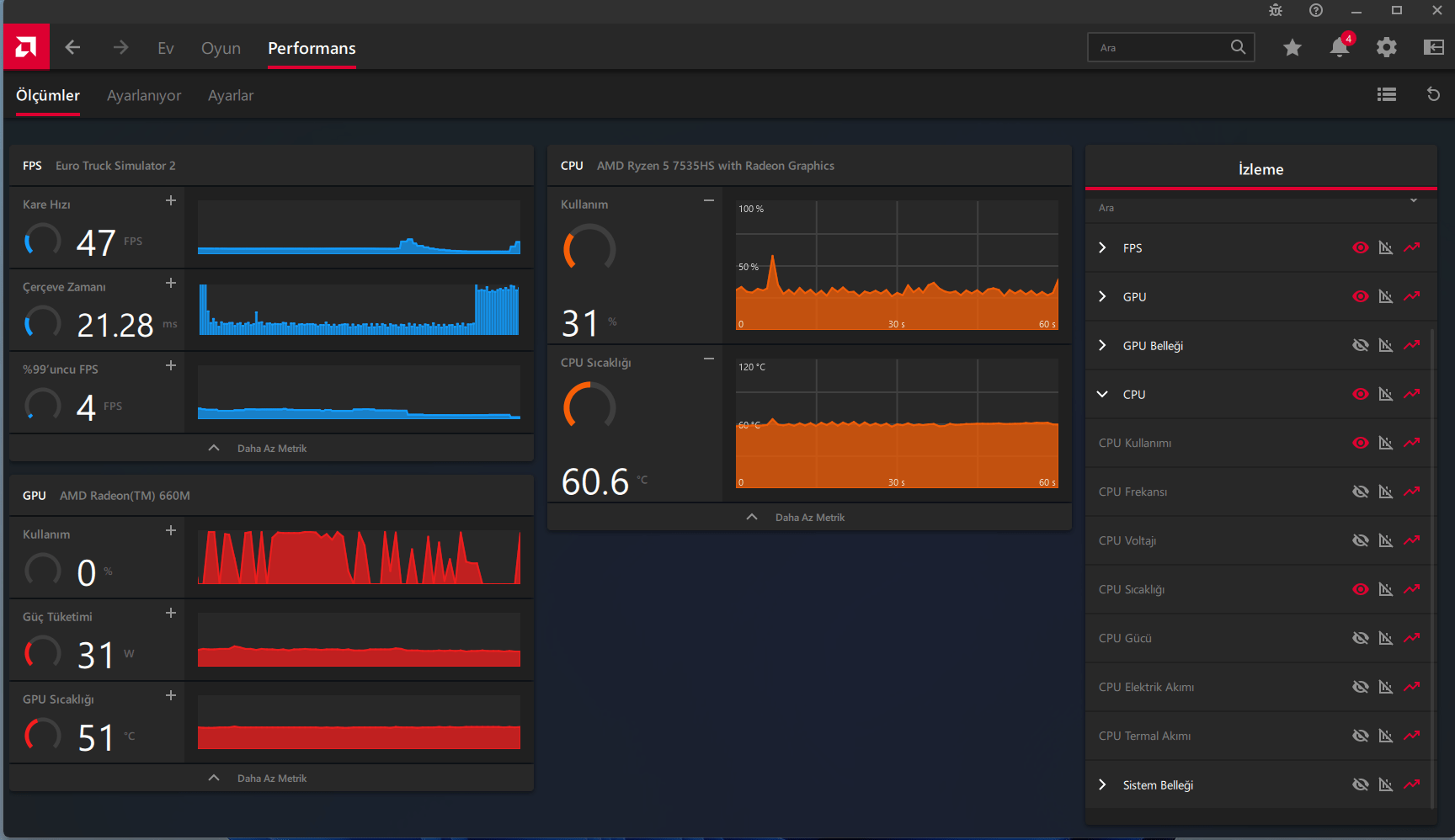Open the favorites star icon
Viewport: 1455px width, 840px height.
click(1292, 48)
